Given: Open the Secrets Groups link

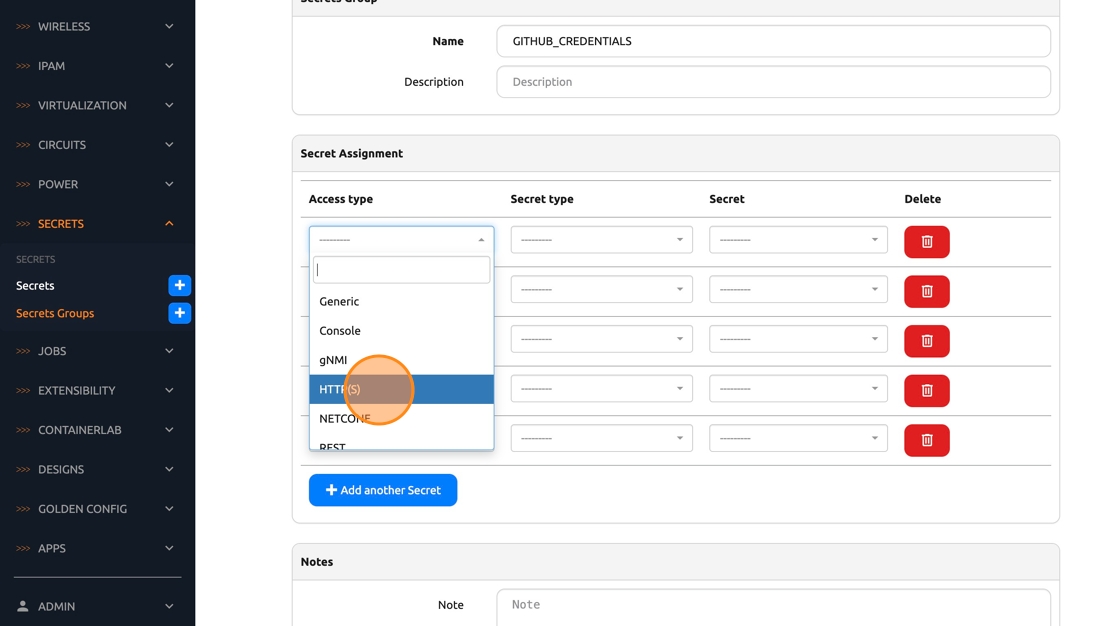Looking at the screenshot, I should click(x=55, y=313).
